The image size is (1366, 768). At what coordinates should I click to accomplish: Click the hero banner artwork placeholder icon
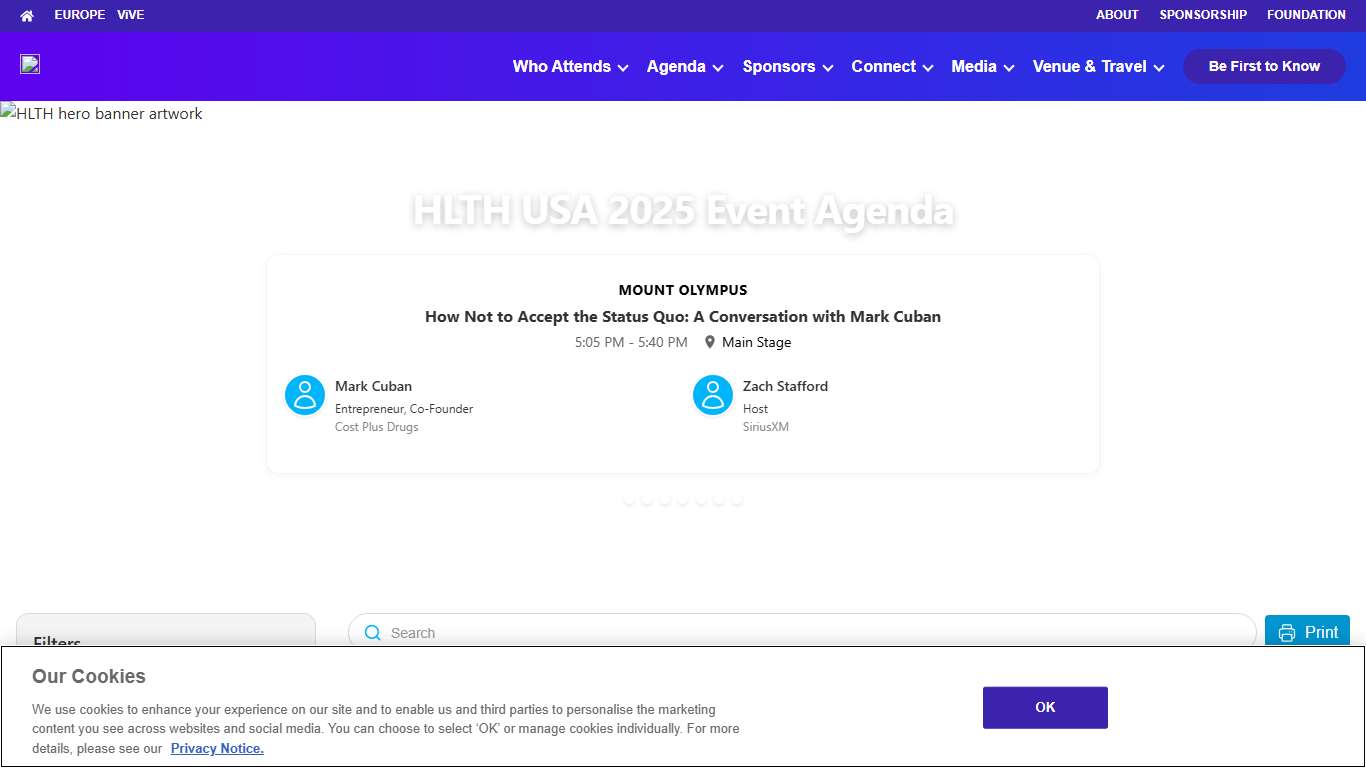pyautogui.click(x=9, y=113)
